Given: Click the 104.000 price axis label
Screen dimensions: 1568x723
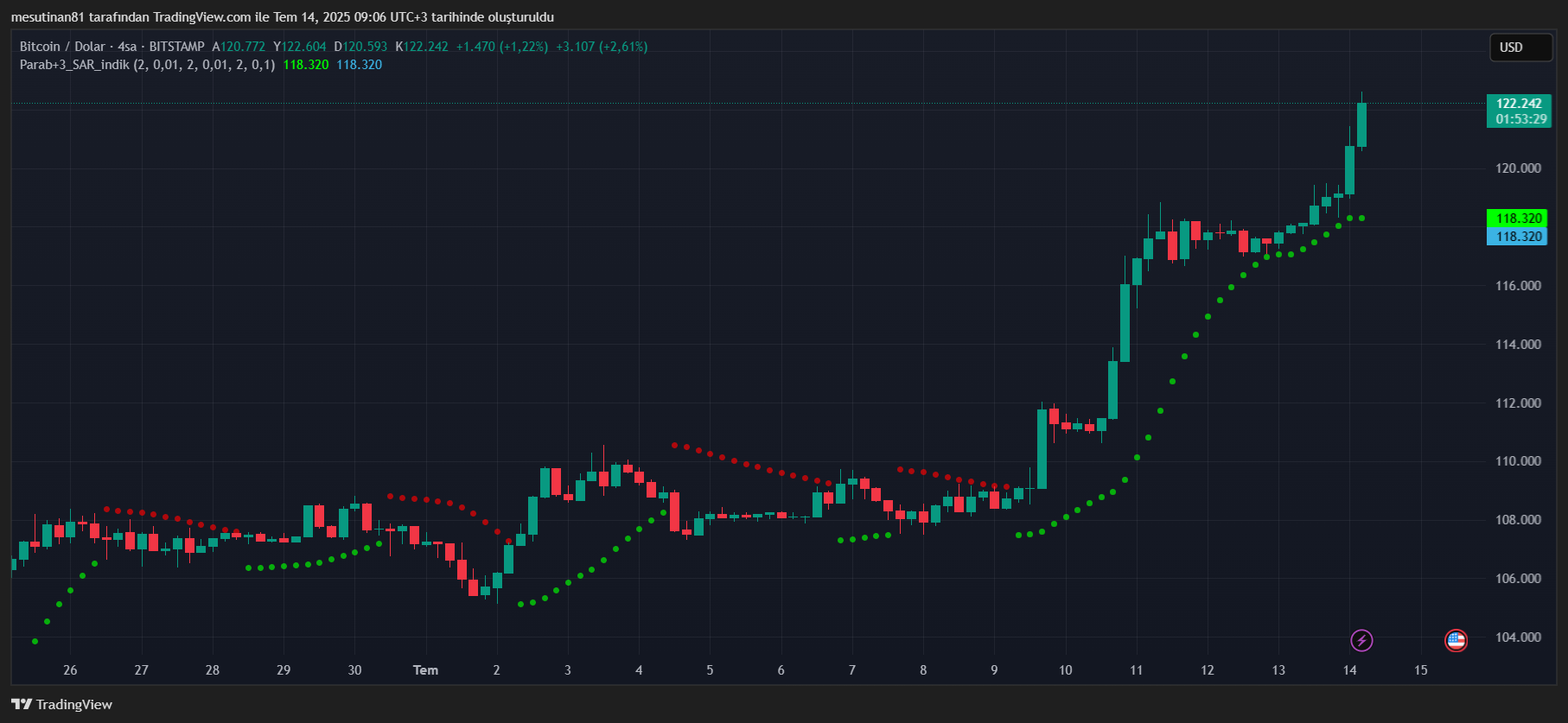Looking at the screenshot, I should point(1518,637).
